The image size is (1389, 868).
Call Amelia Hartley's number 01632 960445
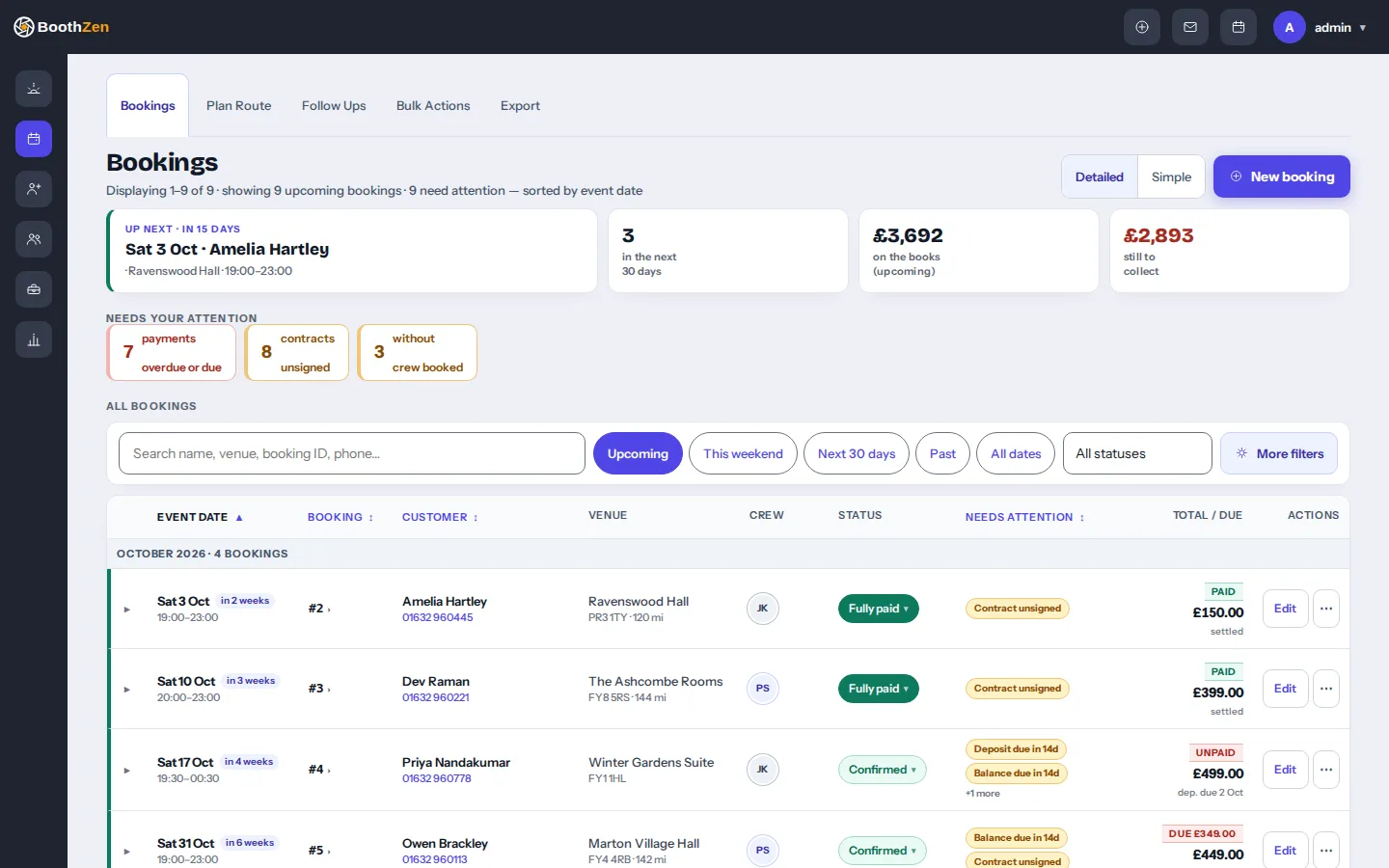pos(438,617)
